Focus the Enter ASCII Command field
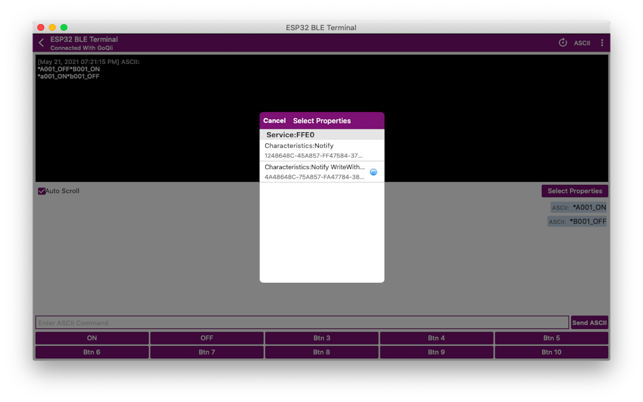The height and width of the screenshot is (402, 643). (x=302, y=323)
